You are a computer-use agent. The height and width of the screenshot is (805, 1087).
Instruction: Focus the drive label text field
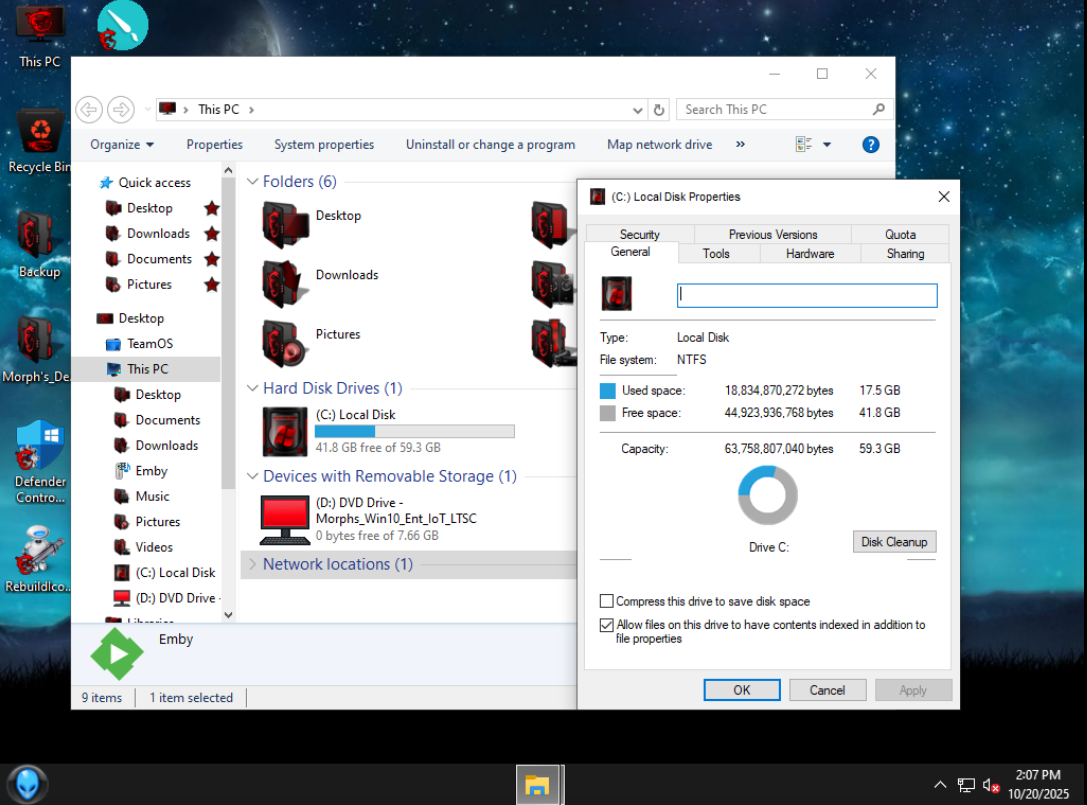click(x=807, y=295)
